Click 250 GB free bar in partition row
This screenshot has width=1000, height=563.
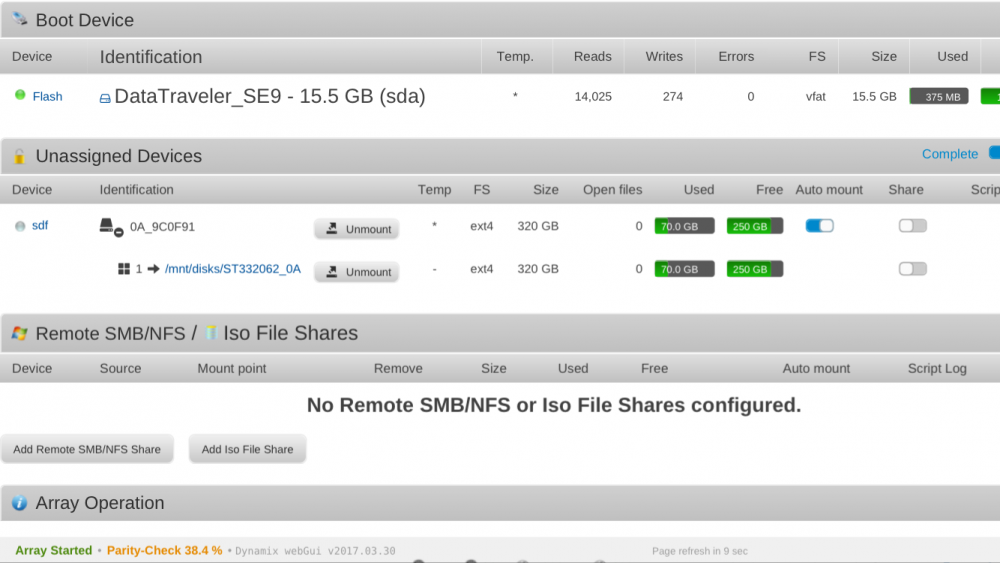[x=754, y=269]
